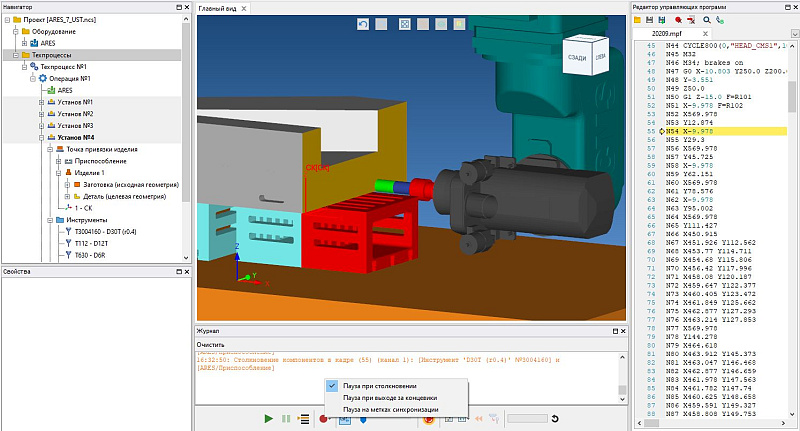800x431 pixels.
Task: Enable 'Пауза на метках синхронизации'
Action: [x=393, y=409]
